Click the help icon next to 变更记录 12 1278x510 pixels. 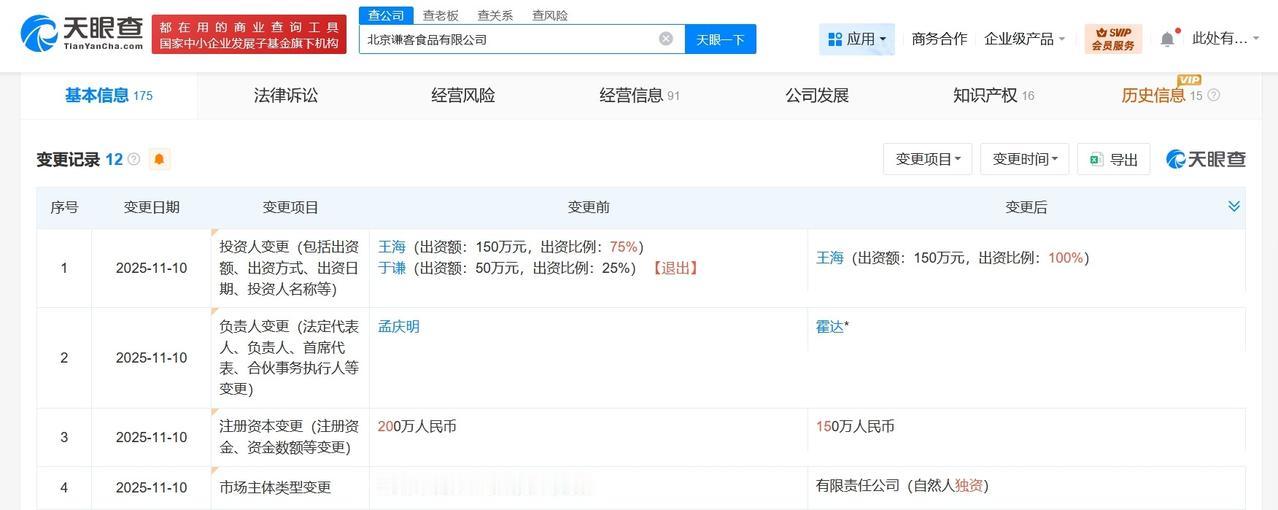click(134, 159)
